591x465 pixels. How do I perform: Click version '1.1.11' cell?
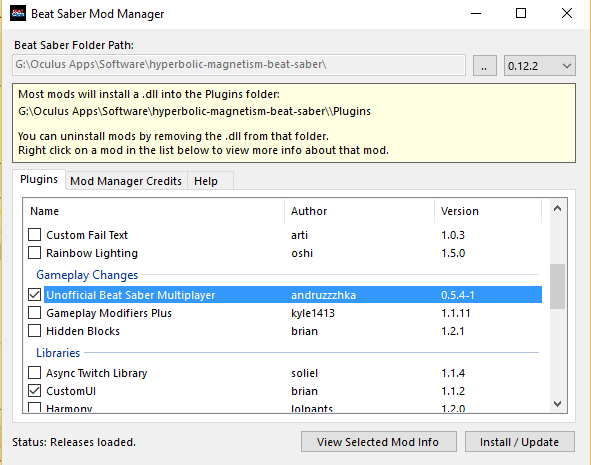click(x=456, y=313)
